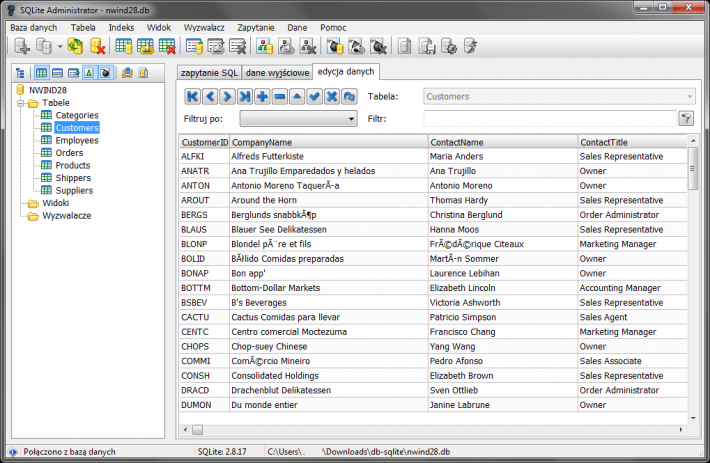710x463 pixels.
Task: Click the ContactTitle column header
Action: (633, 142)
